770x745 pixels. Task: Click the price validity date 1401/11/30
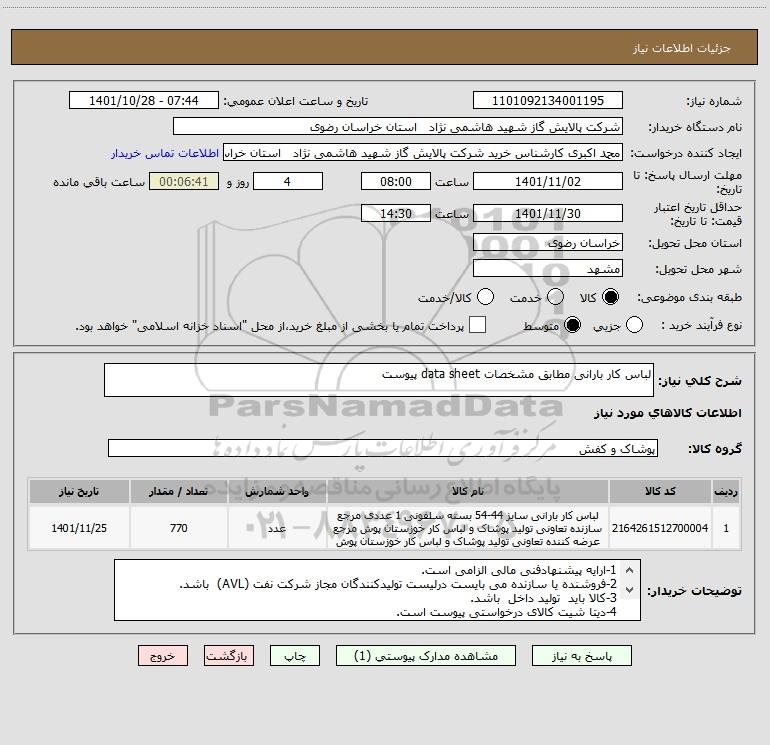click(x=548, y=213)
